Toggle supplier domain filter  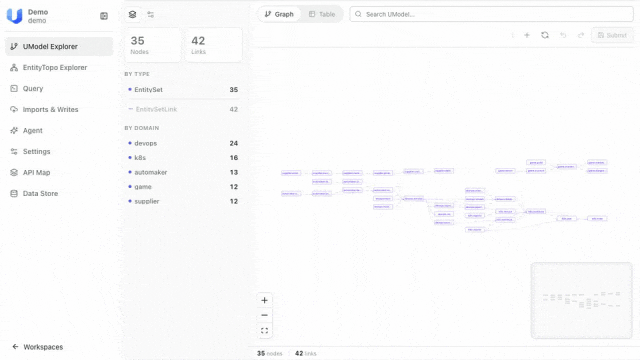[x=183, y=201]
